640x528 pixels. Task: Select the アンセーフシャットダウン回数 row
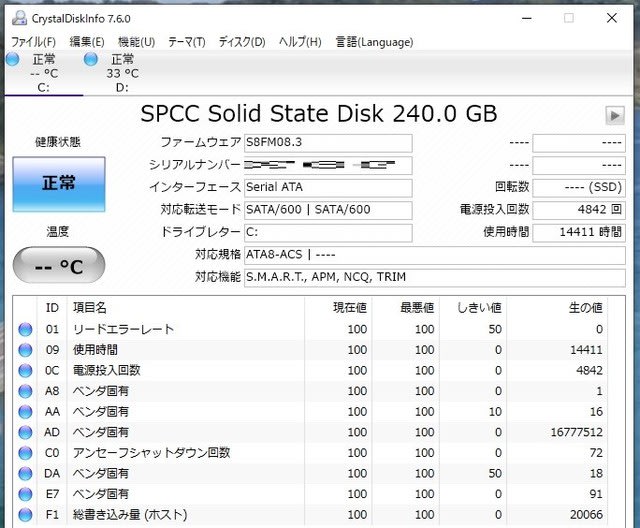pyautogui.click(x=312, y=453)
